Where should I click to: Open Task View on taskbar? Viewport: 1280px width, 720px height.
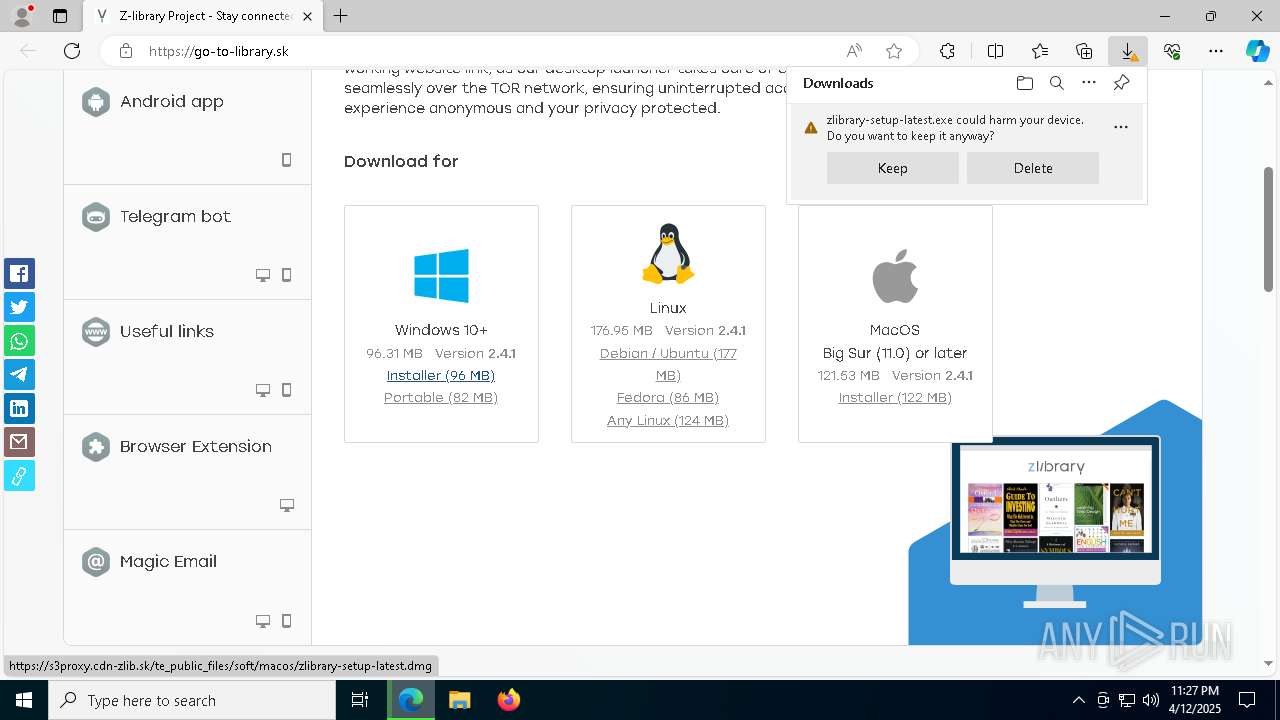360,700
